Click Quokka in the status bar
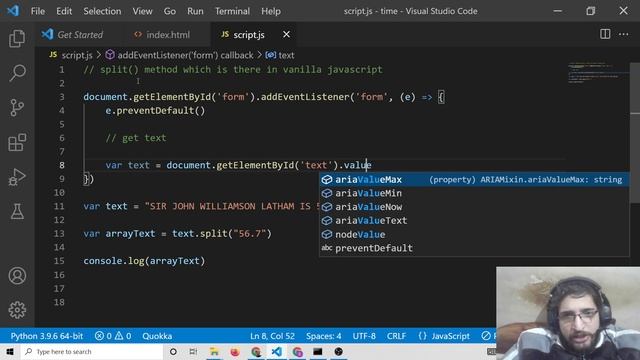The width and height of the screenshot is (640, 360). 157,336
